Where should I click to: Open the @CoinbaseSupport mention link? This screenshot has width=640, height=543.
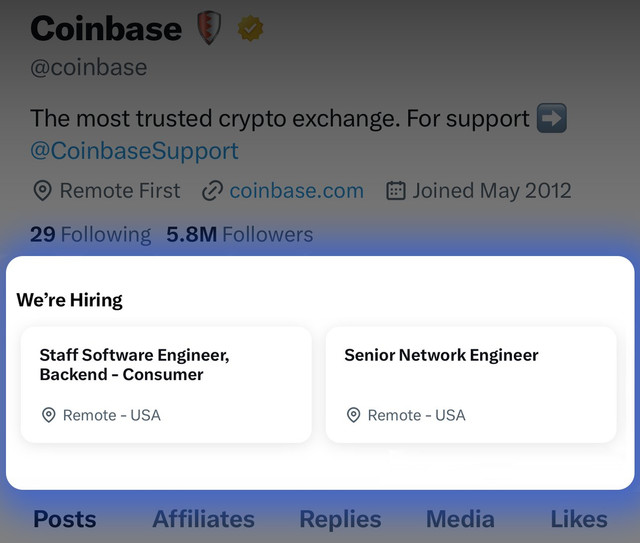(x=134, y=151)
